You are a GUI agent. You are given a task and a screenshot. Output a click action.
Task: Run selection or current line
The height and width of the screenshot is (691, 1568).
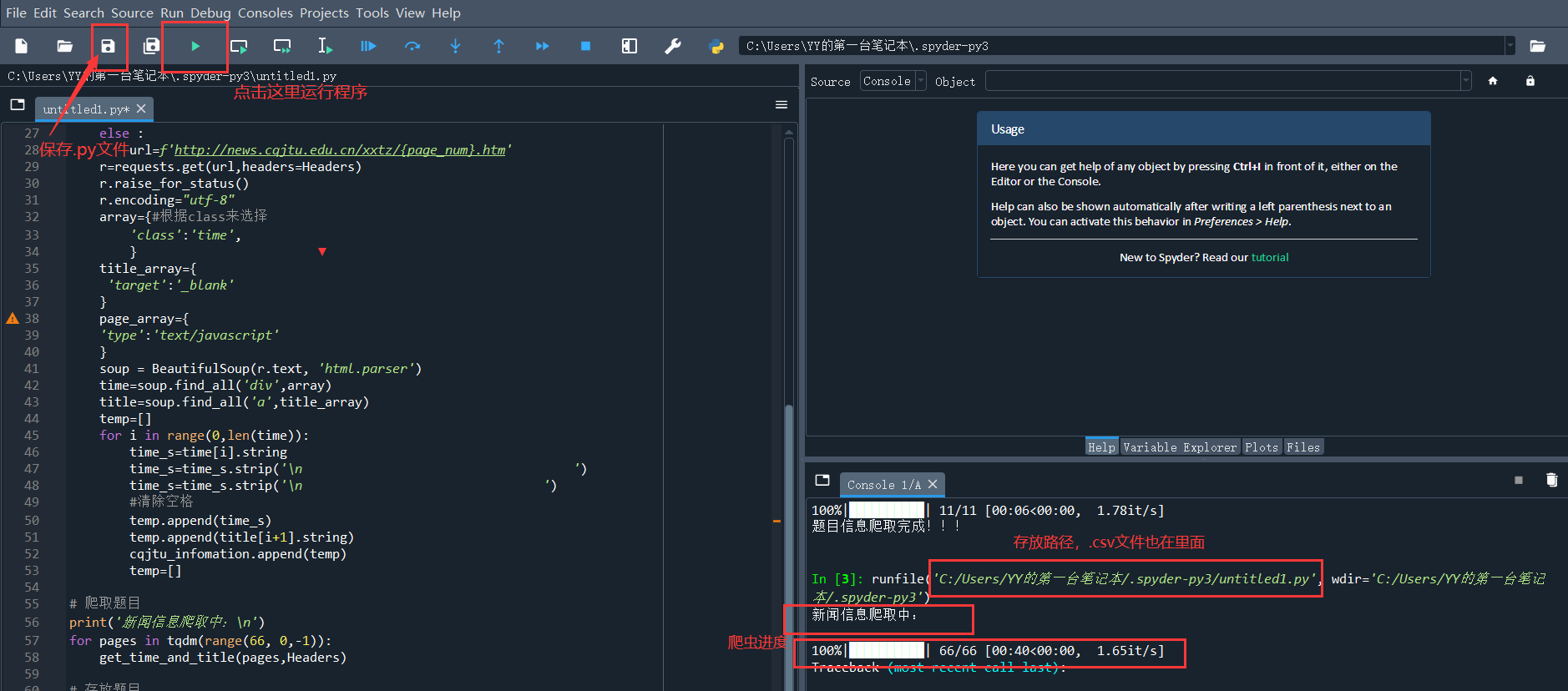tap(326, 46)
